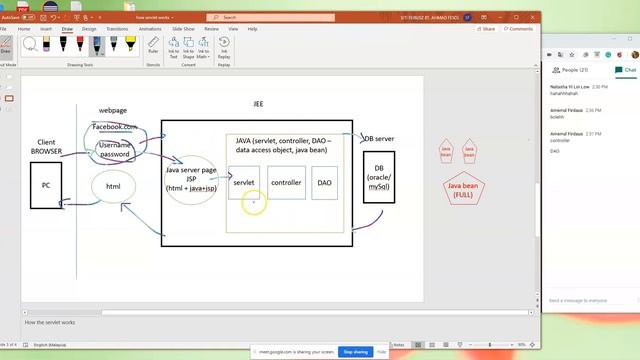
Task: Open the Help tab
Action: [252, 29]
